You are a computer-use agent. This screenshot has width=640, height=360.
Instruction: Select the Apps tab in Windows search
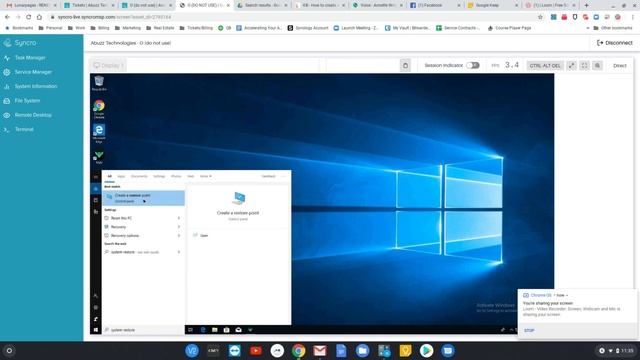(x=121, y=176)
